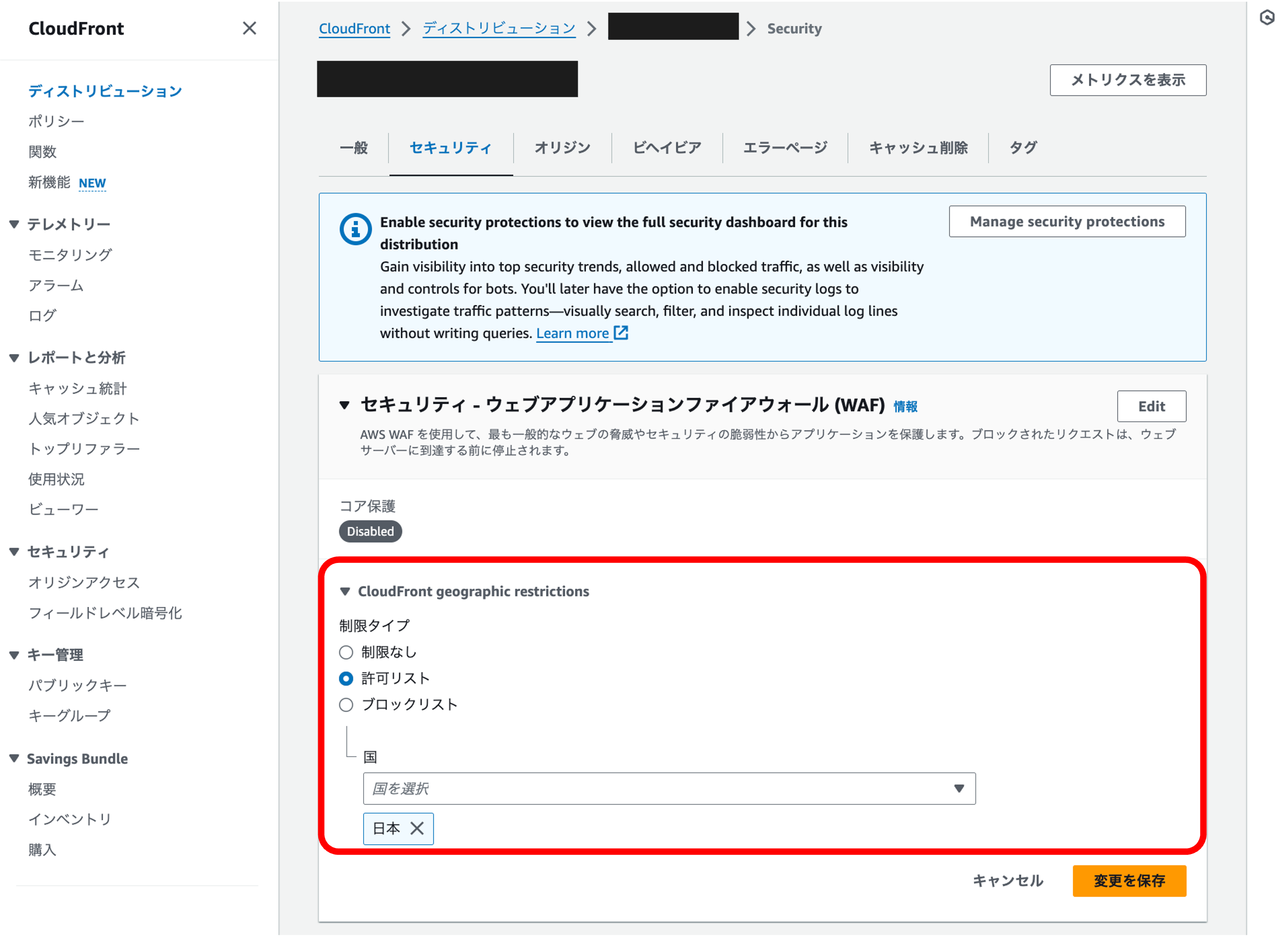Collapse the WAF security section
The width and height of the screenshot is (1288, 937).
(x=344, y=405)
